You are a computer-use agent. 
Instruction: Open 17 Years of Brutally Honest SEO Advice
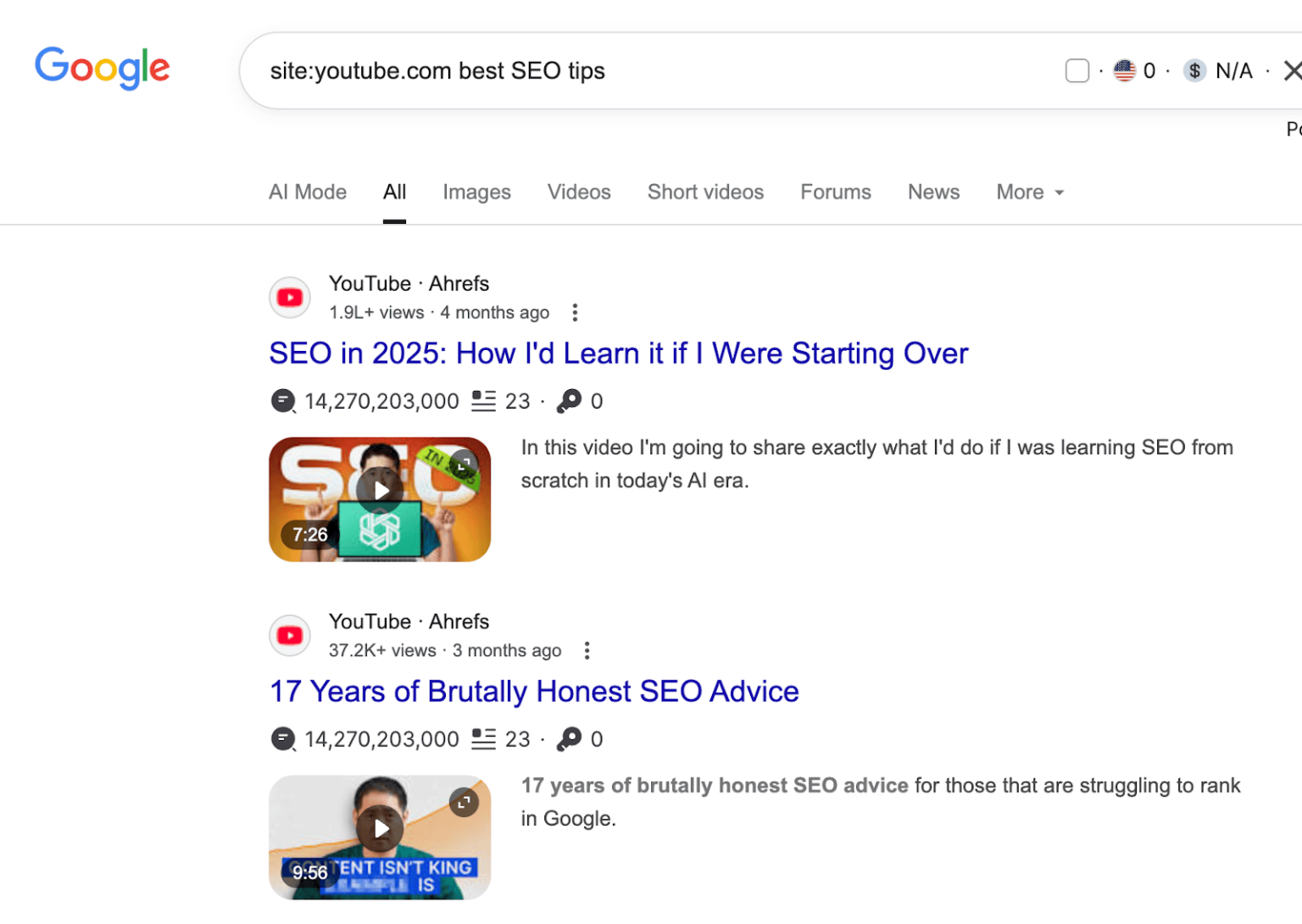tap(533, 692)
